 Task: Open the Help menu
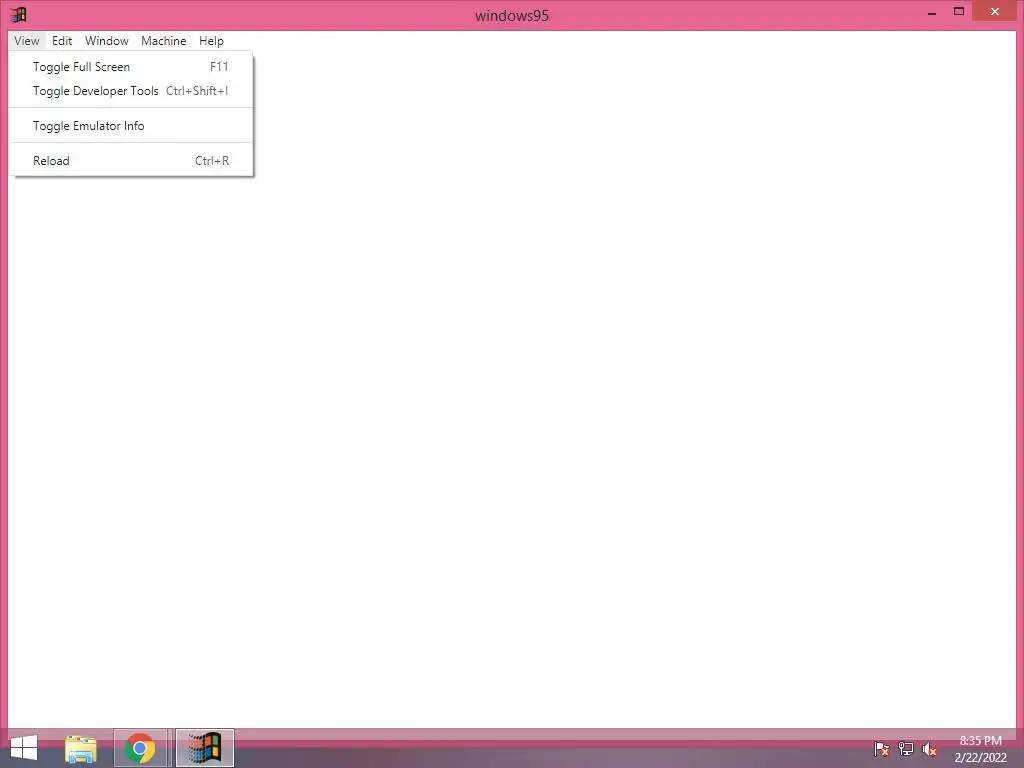pos(211,40)
